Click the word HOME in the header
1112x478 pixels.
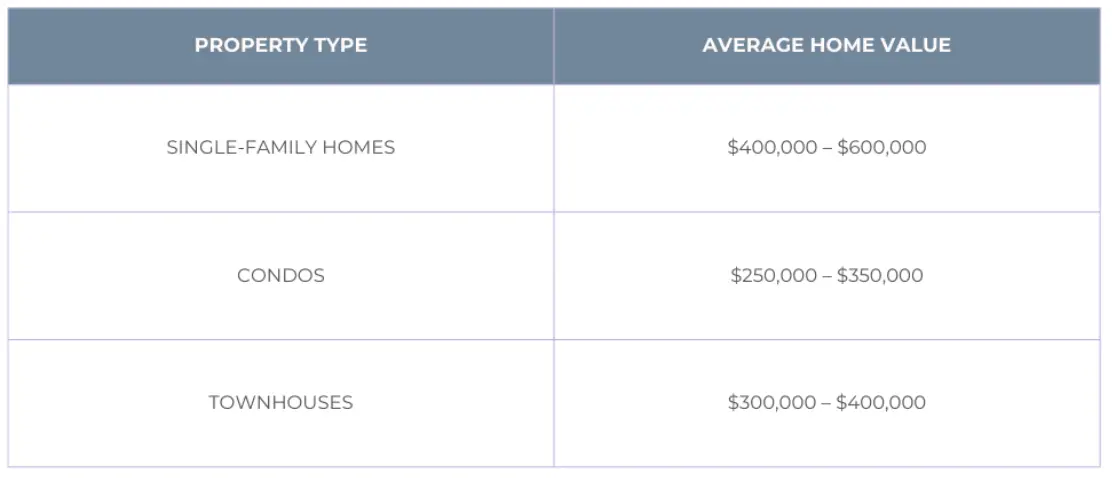pyautogui.click(x=837, y=46)
